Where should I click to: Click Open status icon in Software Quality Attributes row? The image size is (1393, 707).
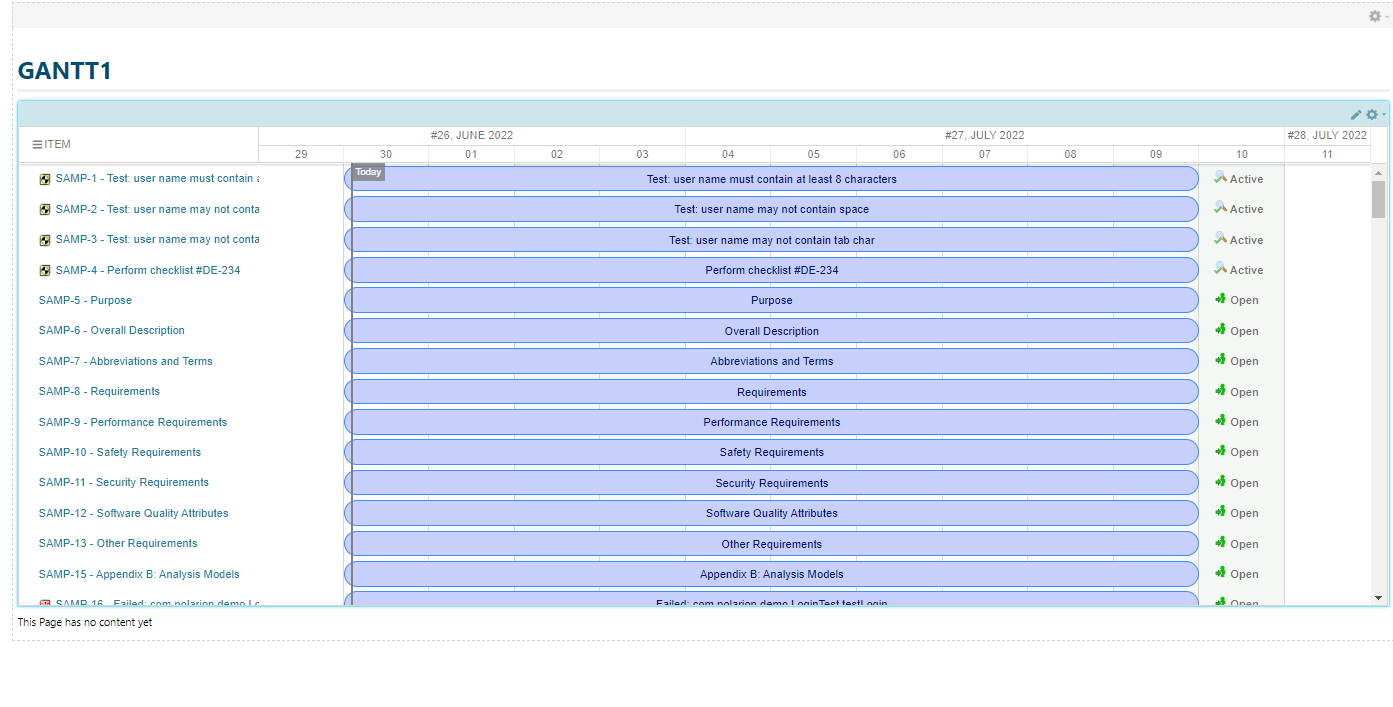point(1220,512)
